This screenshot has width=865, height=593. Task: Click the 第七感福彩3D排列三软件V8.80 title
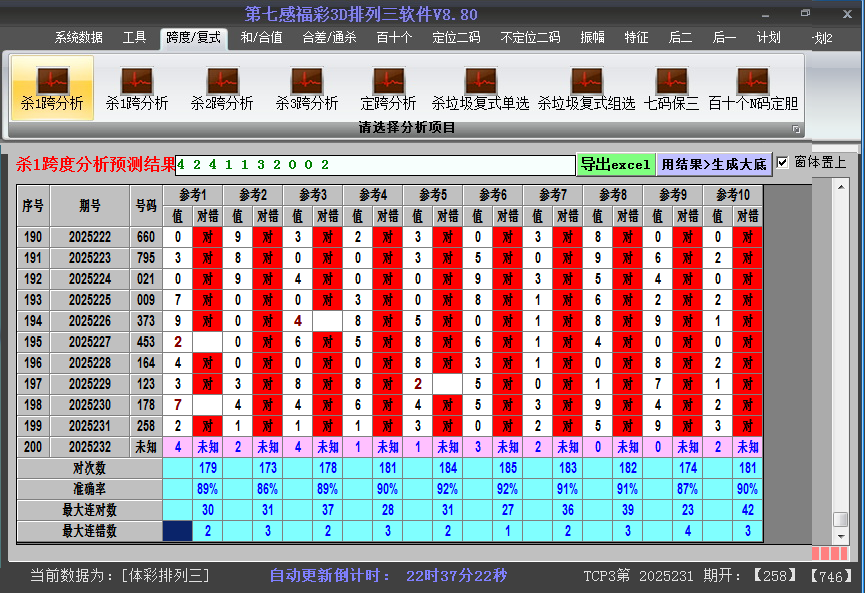click(x=361, y=14)
